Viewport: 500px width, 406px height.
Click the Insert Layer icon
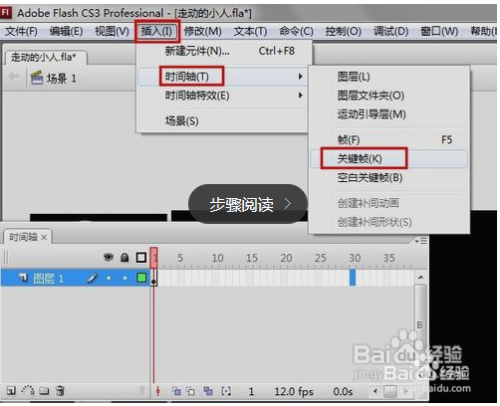(11, 390)
